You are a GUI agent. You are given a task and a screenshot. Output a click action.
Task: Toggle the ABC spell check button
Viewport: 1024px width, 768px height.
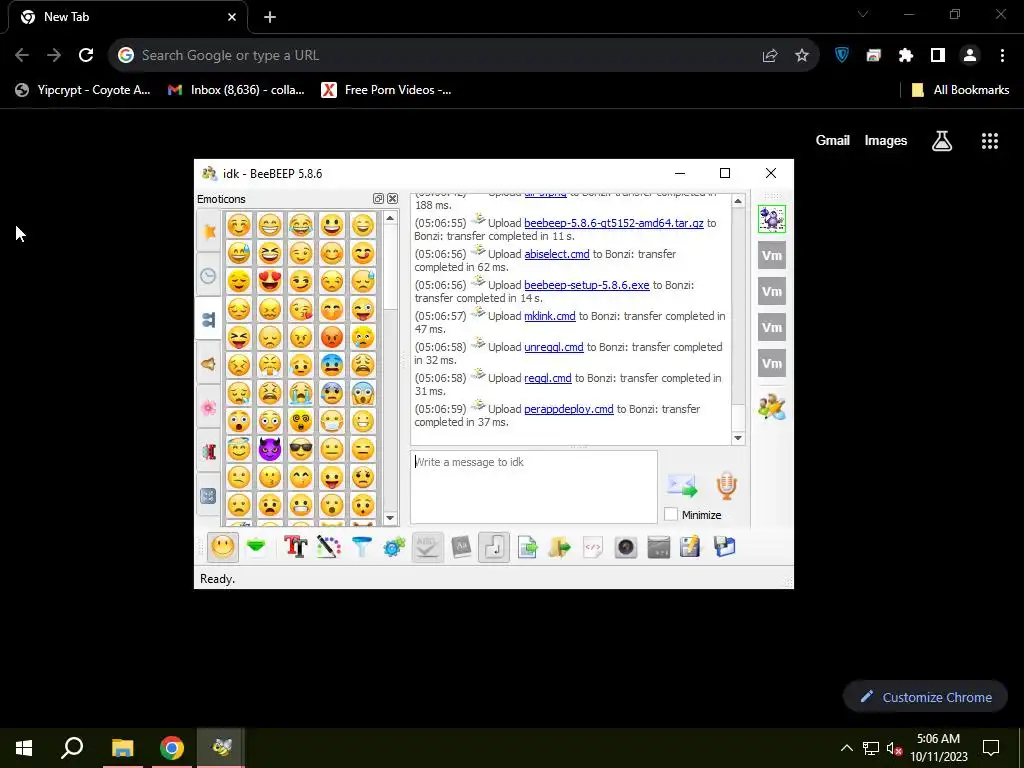point(427,547)
